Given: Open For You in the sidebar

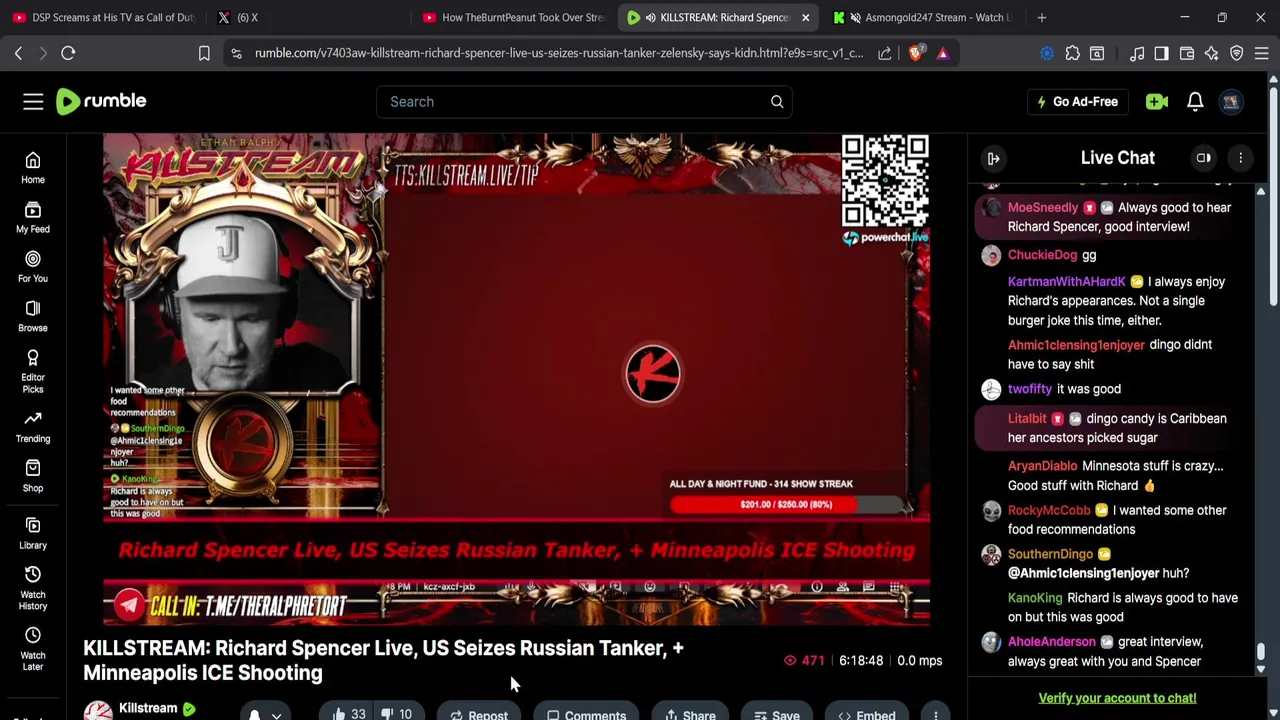Looking at the screenshot, I should 33,267.
